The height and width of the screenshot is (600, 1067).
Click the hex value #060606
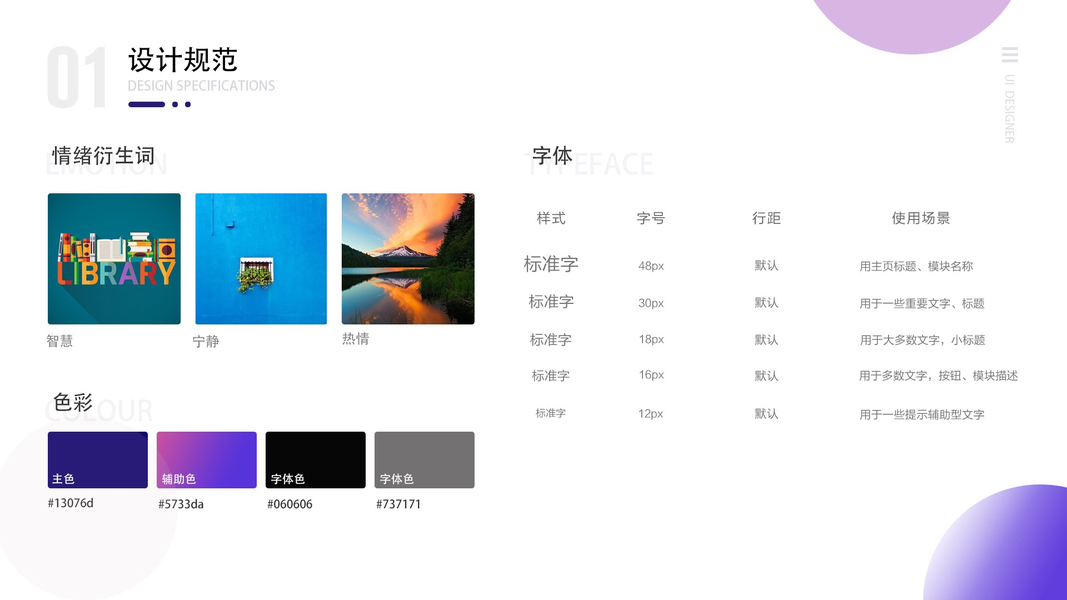290,504
